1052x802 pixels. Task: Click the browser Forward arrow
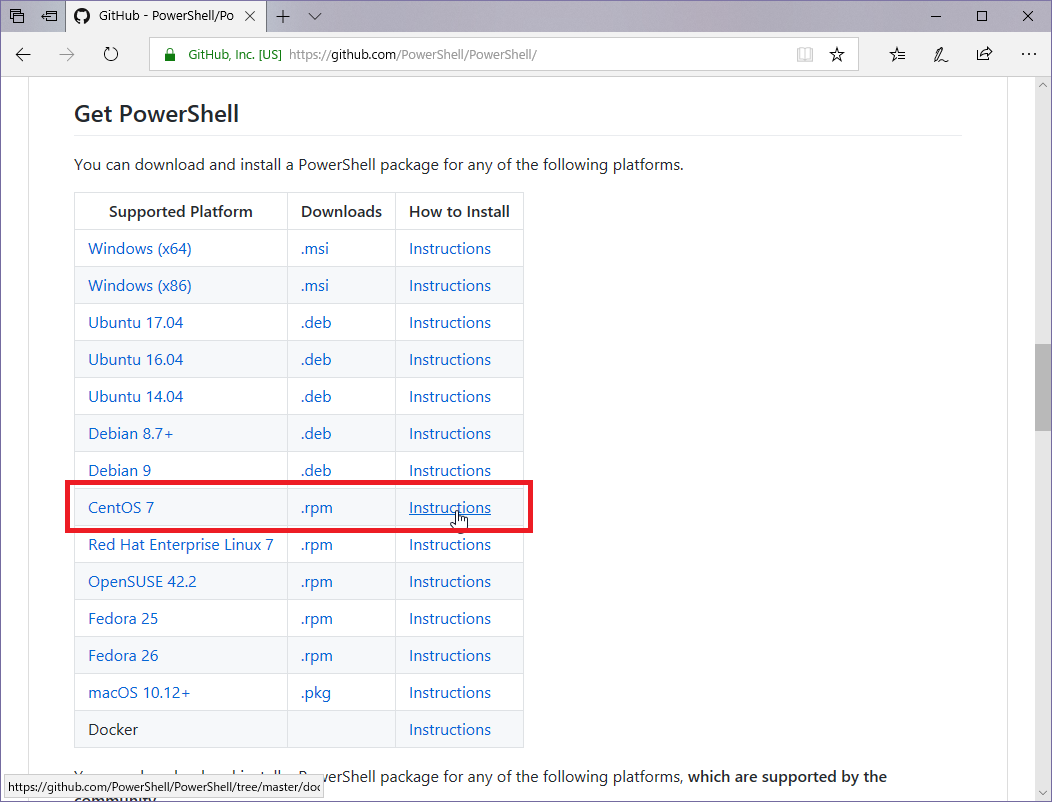(x=67, y=54)
